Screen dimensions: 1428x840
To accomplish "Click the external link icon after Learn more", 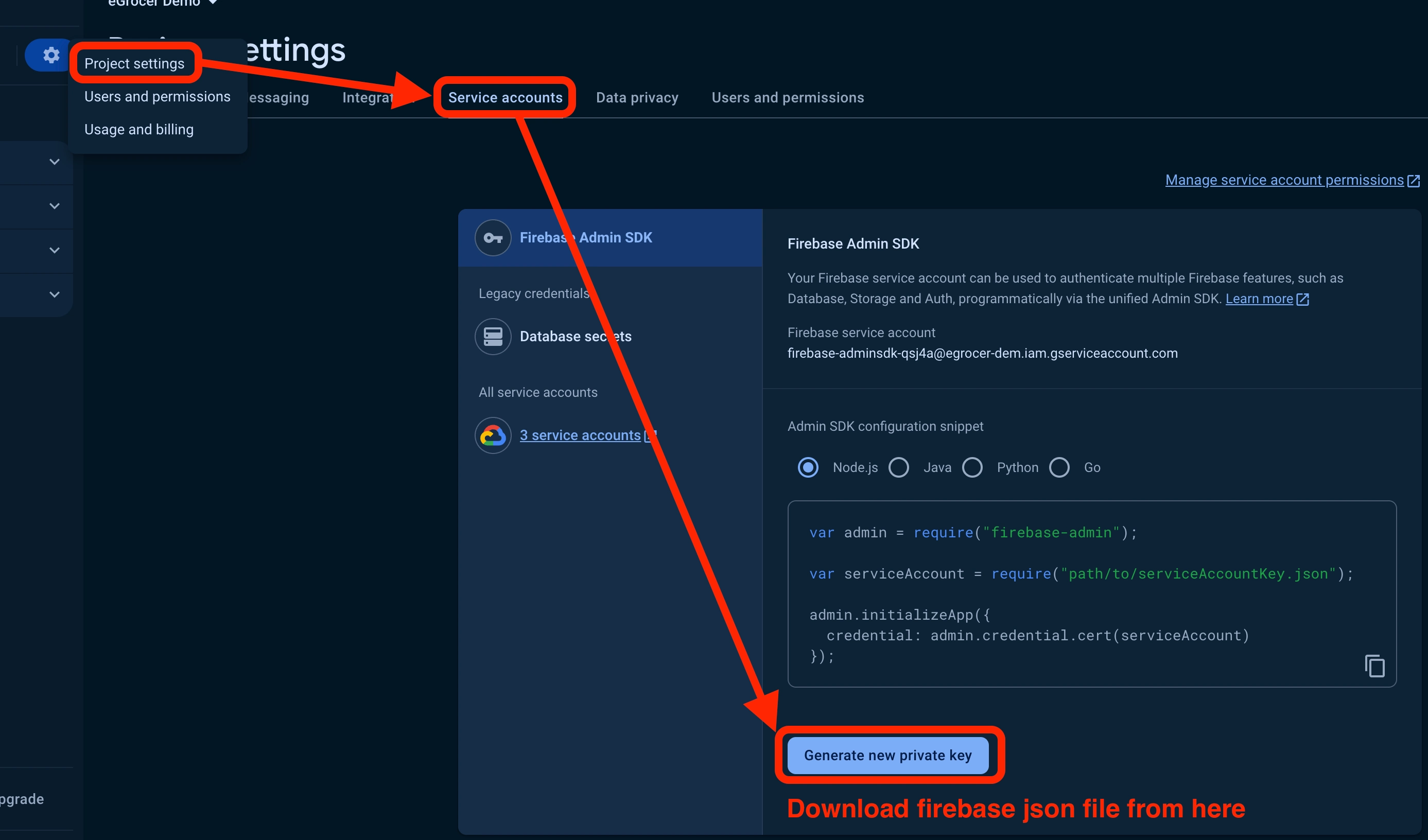I will click(1303, 299).
